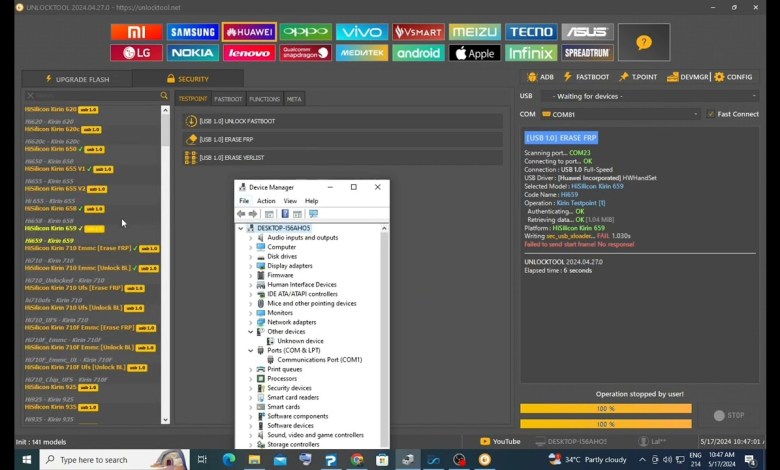Viewport: 780px width, 470px height.
Task: Click the [USB 1.0] UNLOCK FASTBOOT button
Action: [x=237, y=122]
